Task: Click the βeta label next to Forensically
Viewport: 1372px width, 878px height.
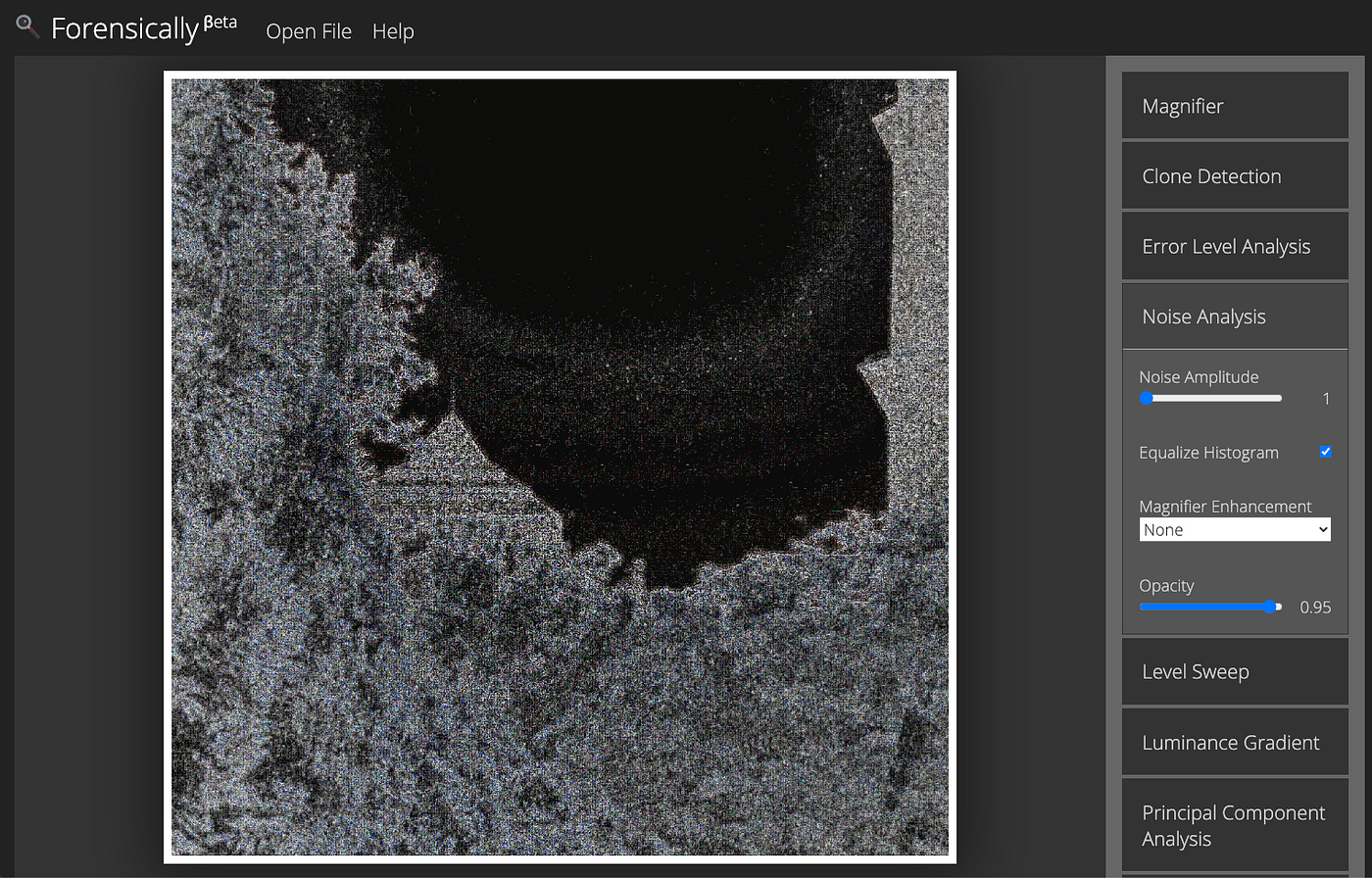Action: pos(220,20)
